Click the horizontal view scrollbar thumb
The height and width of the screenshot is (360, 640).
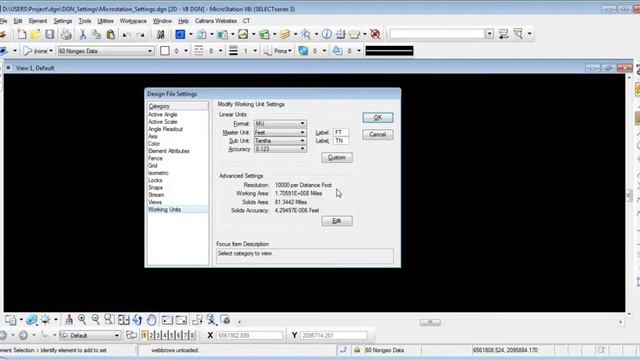[x=430, y=322]
